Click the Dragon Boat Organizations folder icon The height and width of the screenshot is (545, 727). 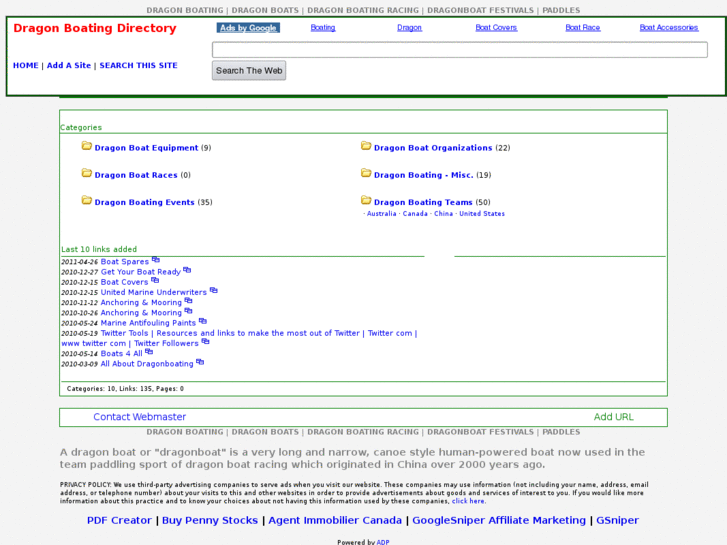366,146
